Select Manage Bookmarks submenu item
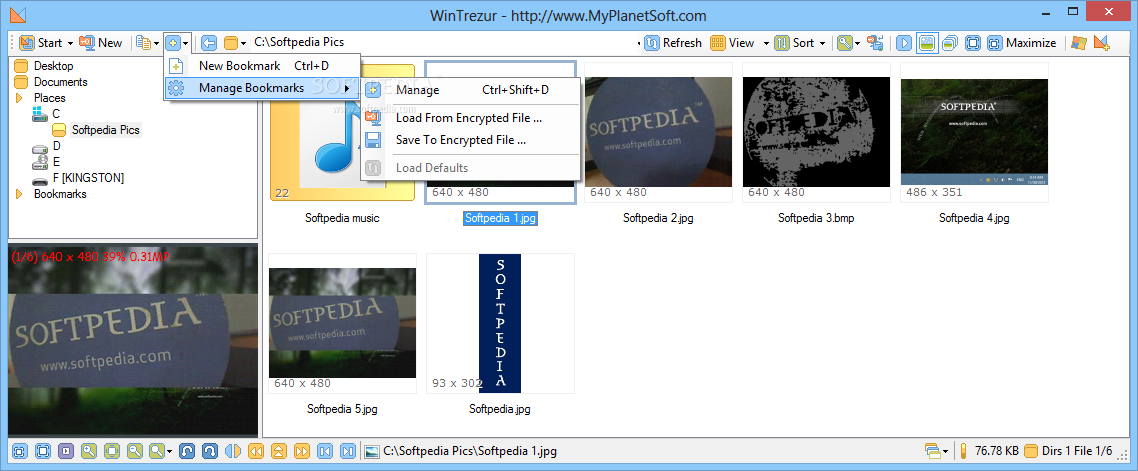Screen dimensions: 1138x471 (262, 89)
